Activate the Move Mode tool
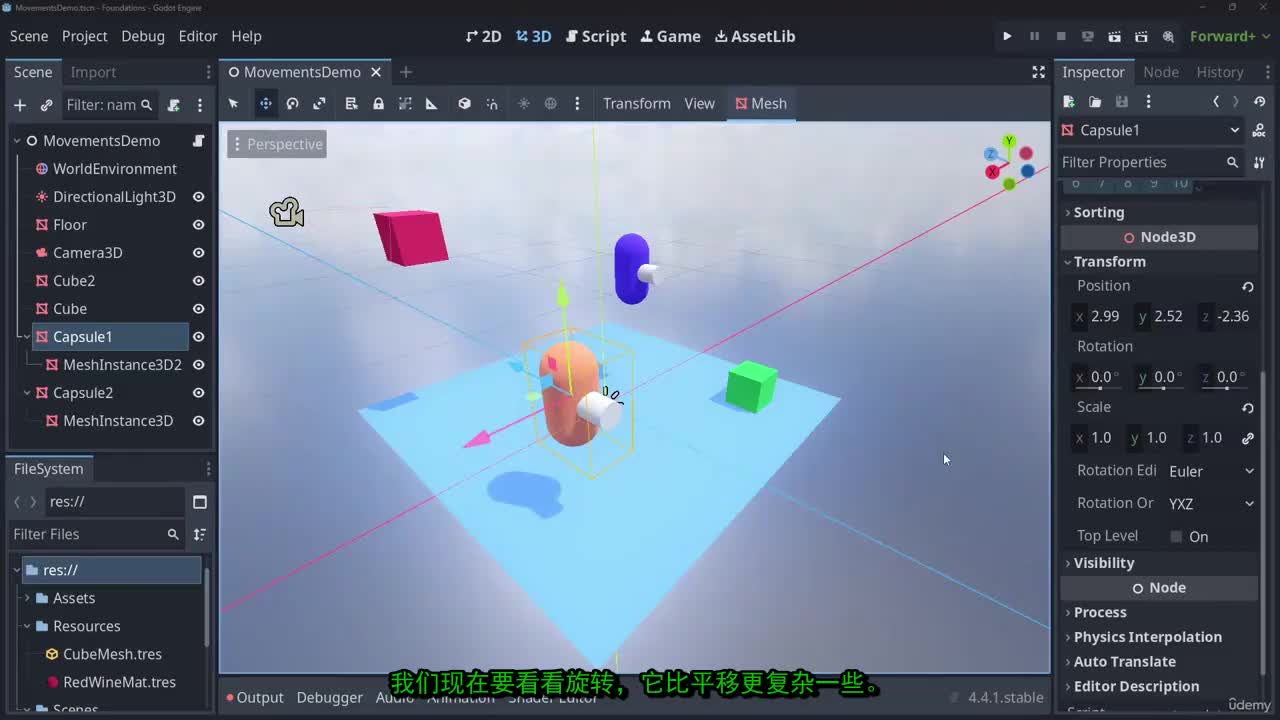The height and width of the screenshot is (720, 1280). 266,103
